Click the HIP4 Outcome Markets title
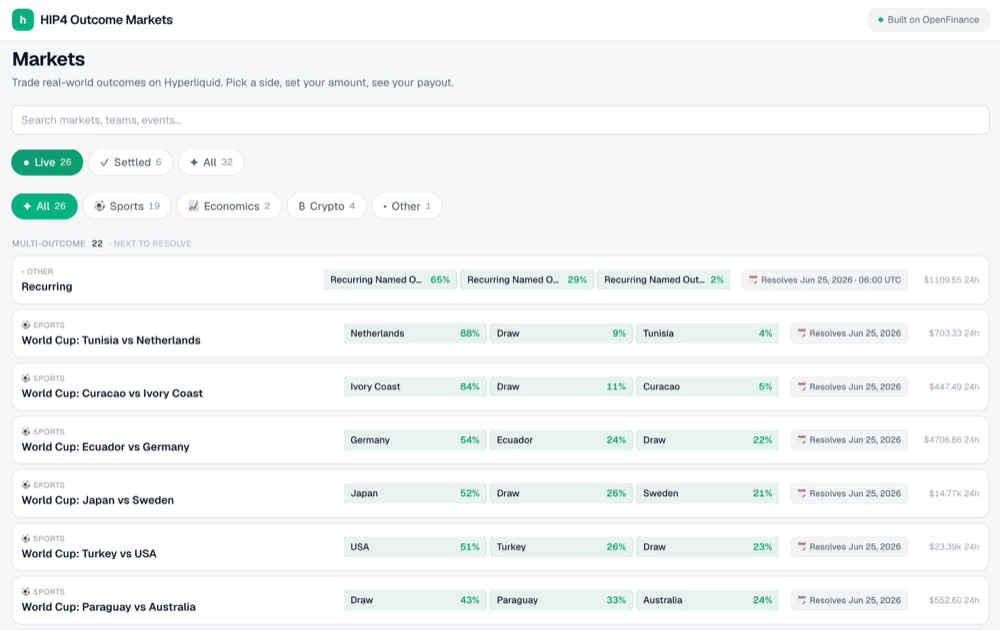1000x630 pixels. pyautogui.click(x=107, y=20)
